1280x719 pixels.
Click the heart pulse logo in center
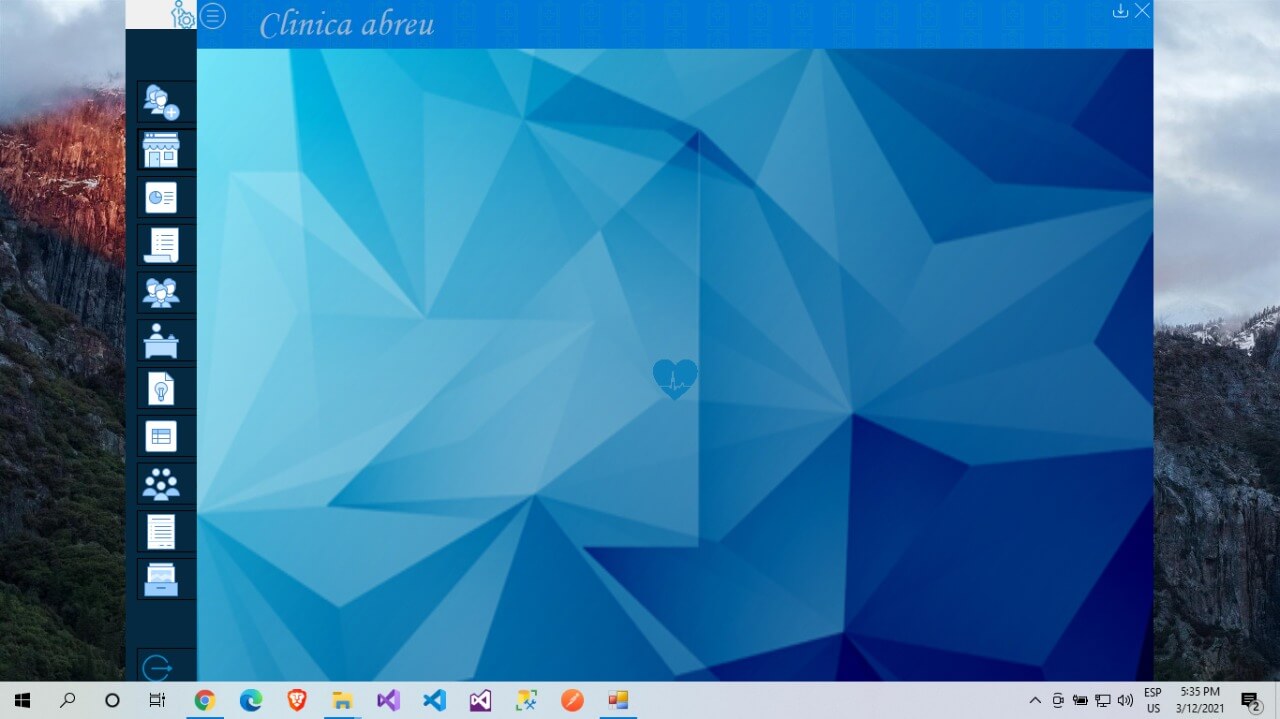(675, 380)
